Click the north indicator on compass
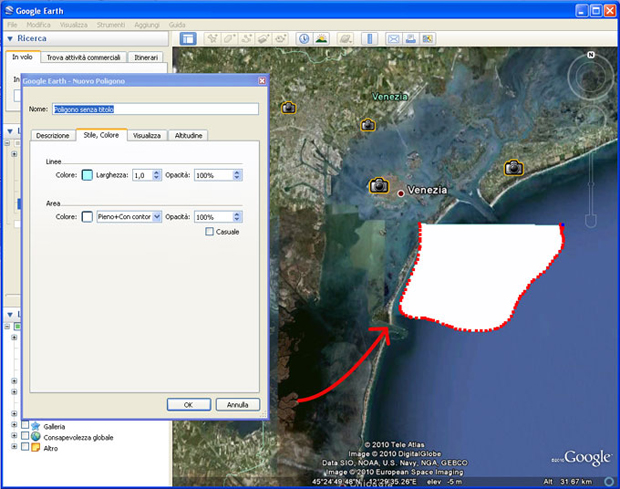This screenshot has height=489, width=620. [x=591, y=55]
